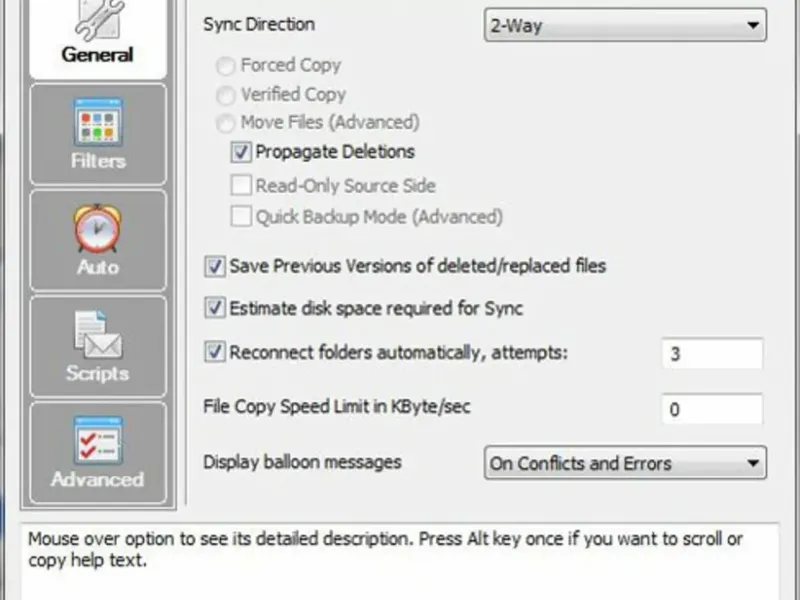Open the Display balloon messages dropdown
800x600 pixels.
625,464
